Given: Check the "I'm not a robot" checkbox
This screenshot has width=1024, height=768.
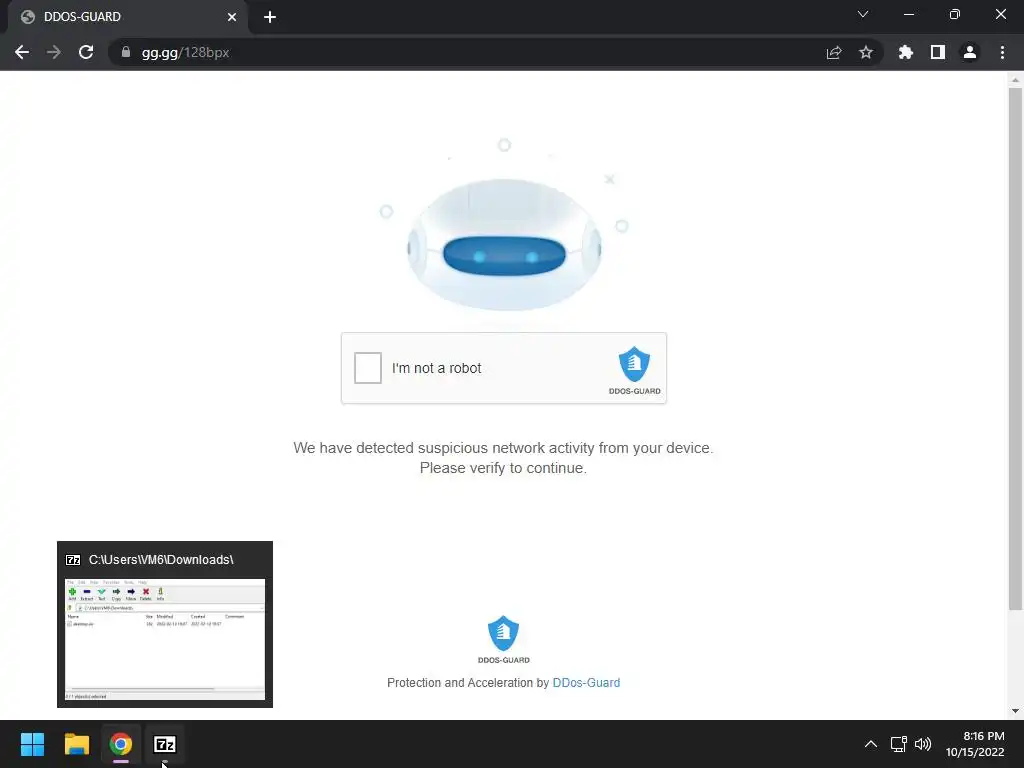Looking at the screenshot, I should [368, 368].
